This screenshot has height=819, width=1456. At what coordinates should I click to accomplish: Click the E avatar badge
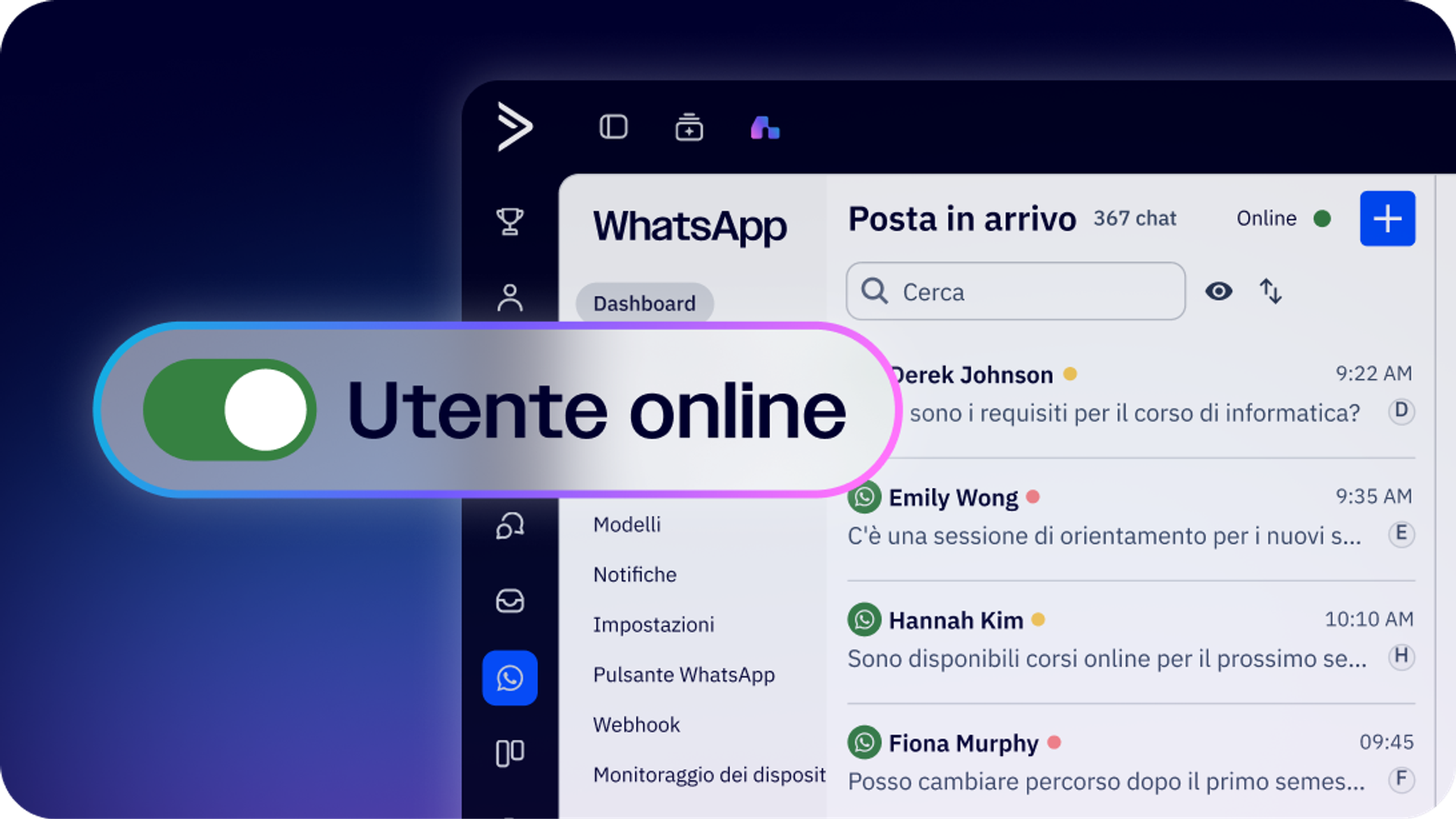pos(1401,534)
